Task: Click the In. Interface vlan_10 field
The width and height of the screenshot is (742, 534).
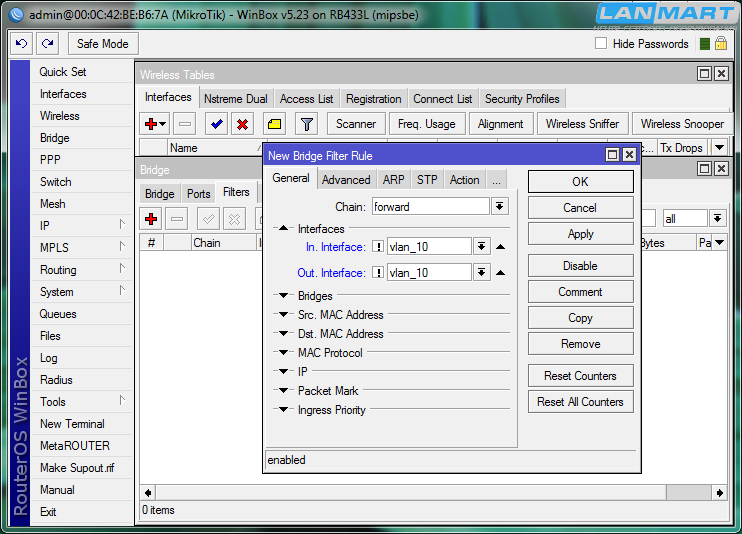Action: (429, 246)
